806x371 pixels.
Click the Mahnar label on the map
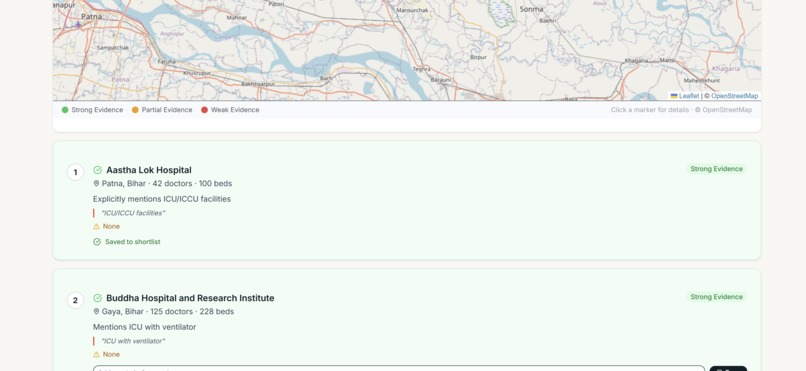click(236, 17)
